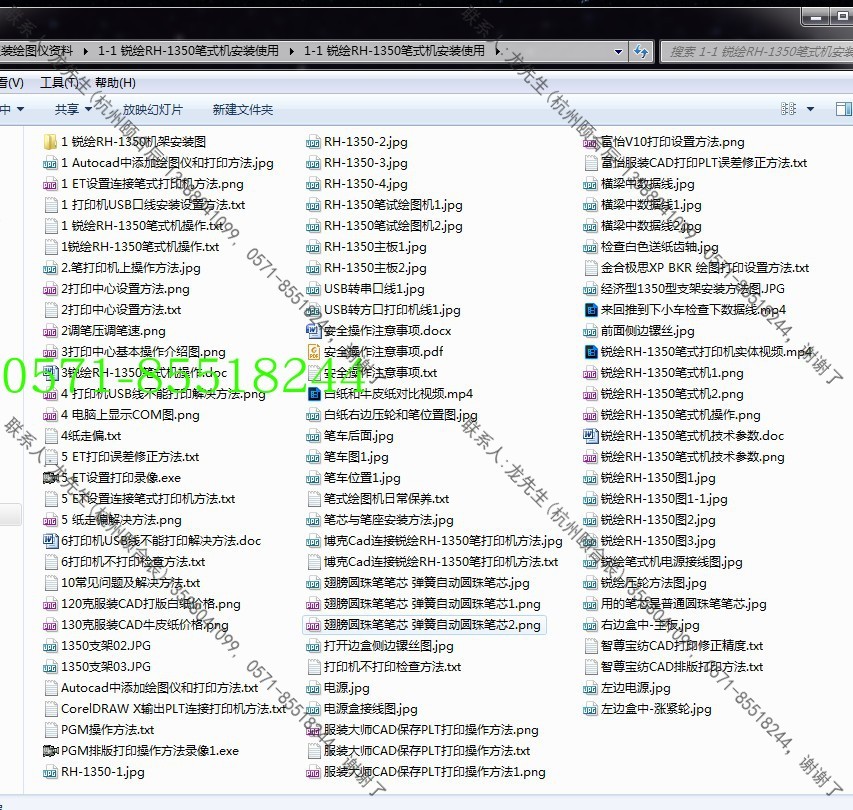
Task: Select text icon of PGM操作方法.txt
Action: coord(50,730)
